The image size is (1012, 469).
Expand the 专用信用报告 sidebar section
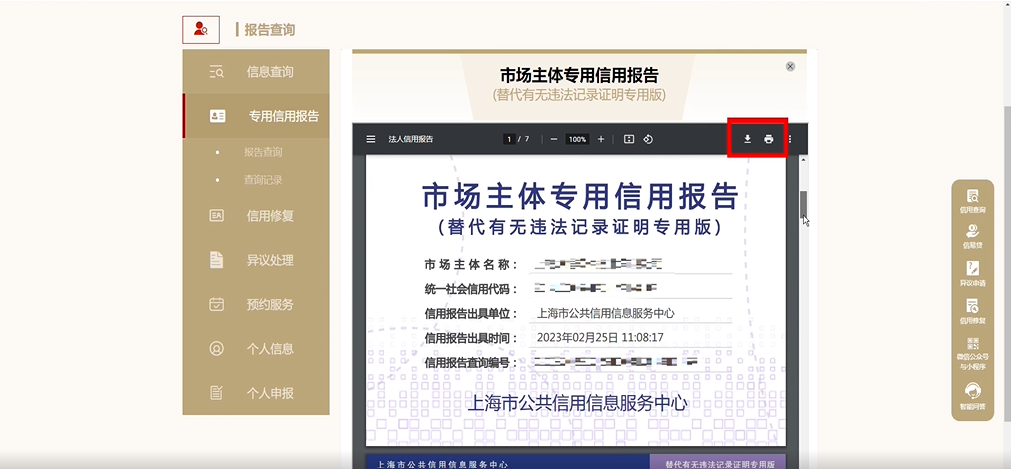(x=256, y=116)
